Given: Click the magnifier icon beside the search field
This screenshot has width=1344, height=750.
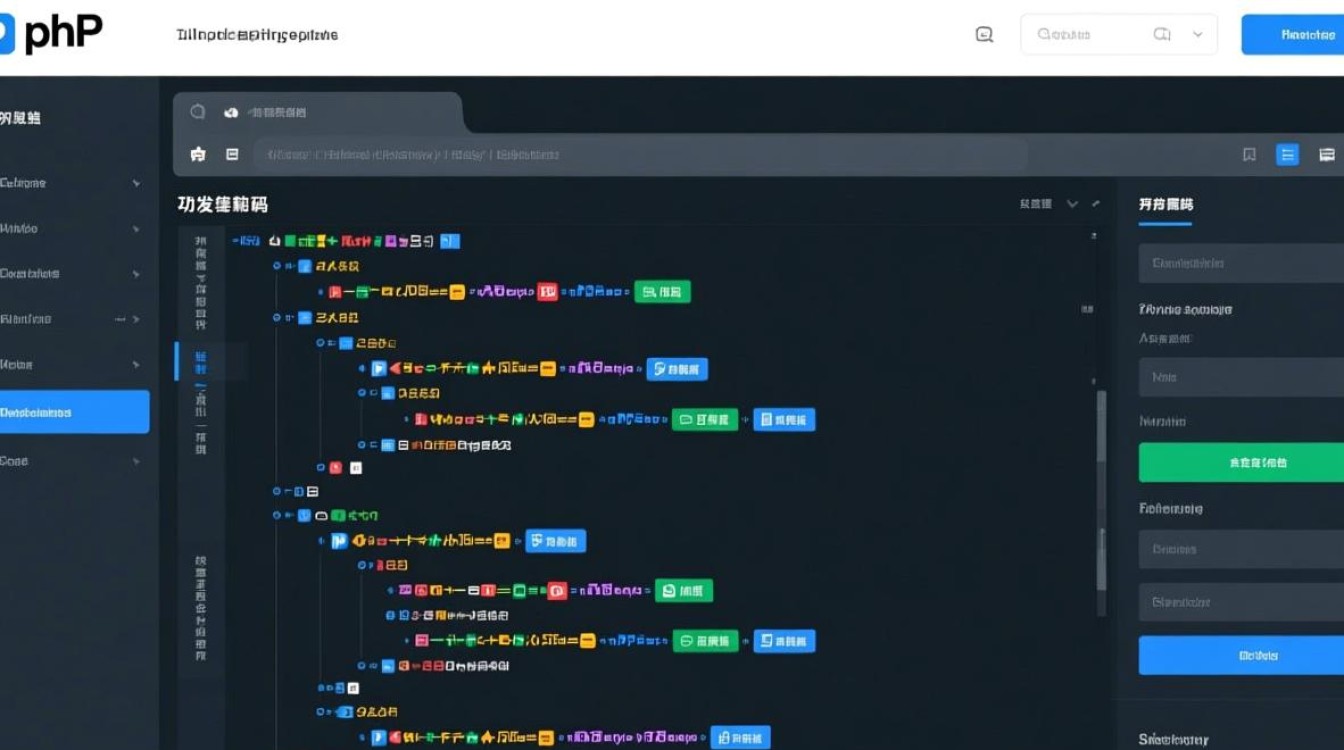Looking at the screenshot, I should coord(1160,34).
